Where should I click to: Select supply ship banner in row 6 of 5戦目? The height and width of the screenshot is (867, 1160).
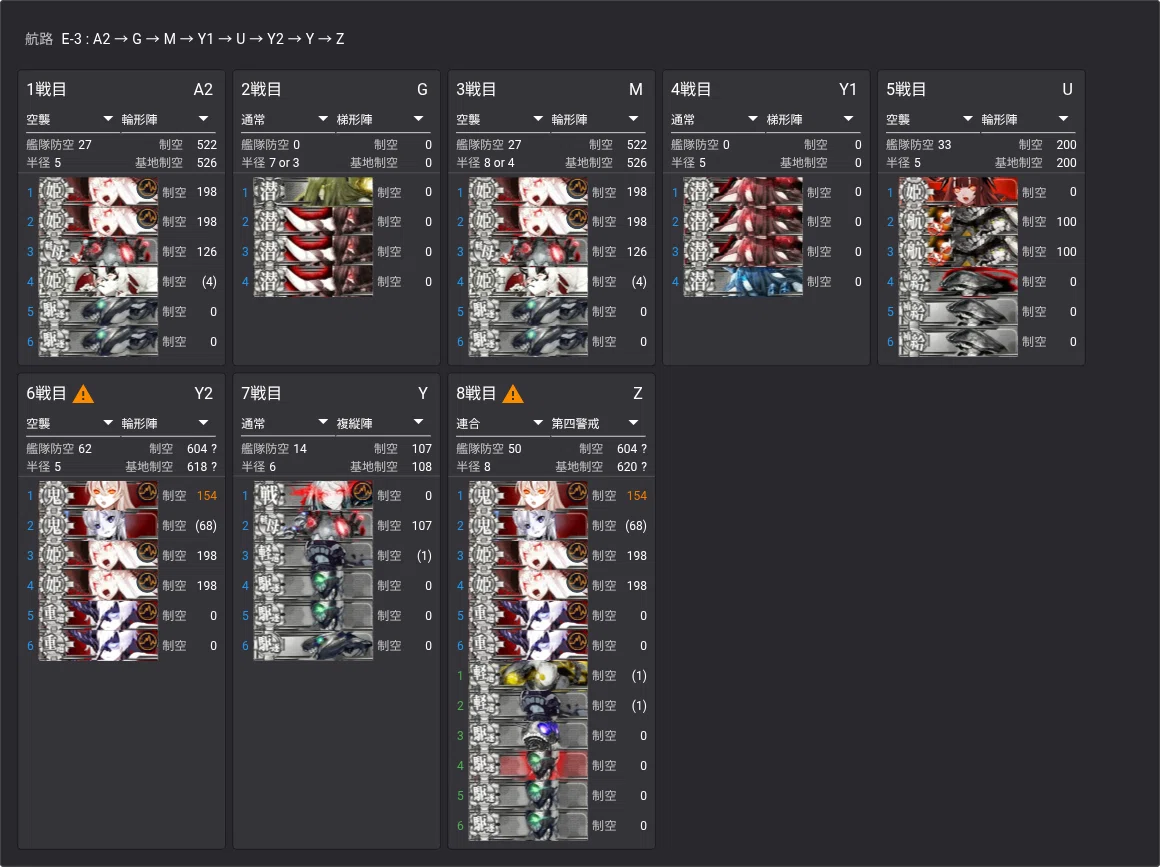click(958, 342)
